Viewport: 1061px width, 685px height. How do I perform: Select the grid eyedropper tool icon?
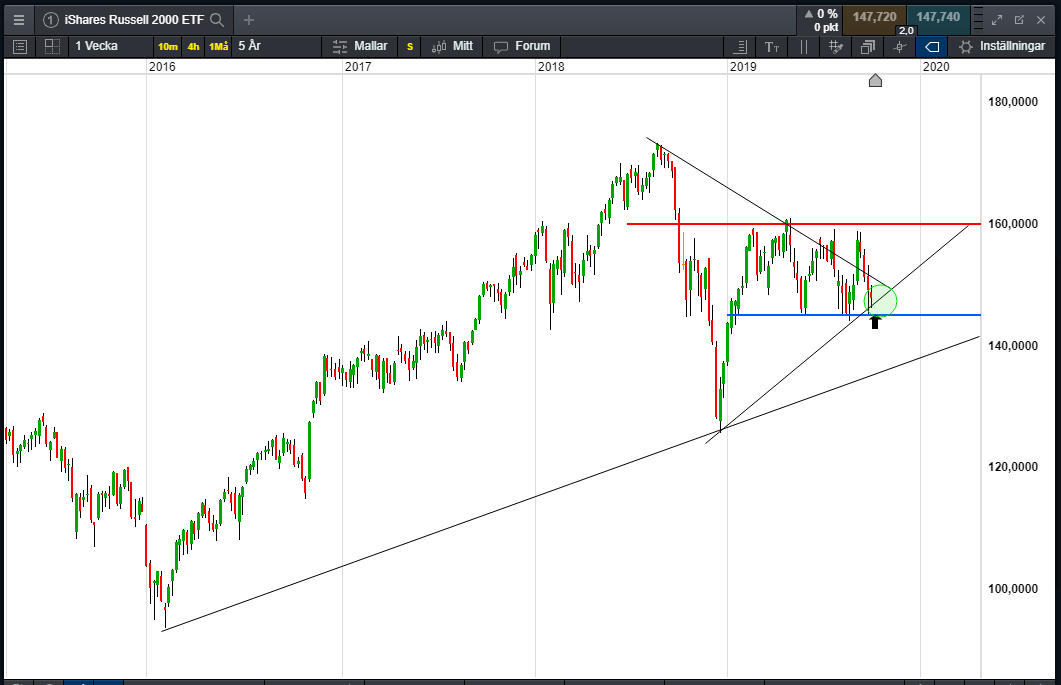[x=836, y=46]
